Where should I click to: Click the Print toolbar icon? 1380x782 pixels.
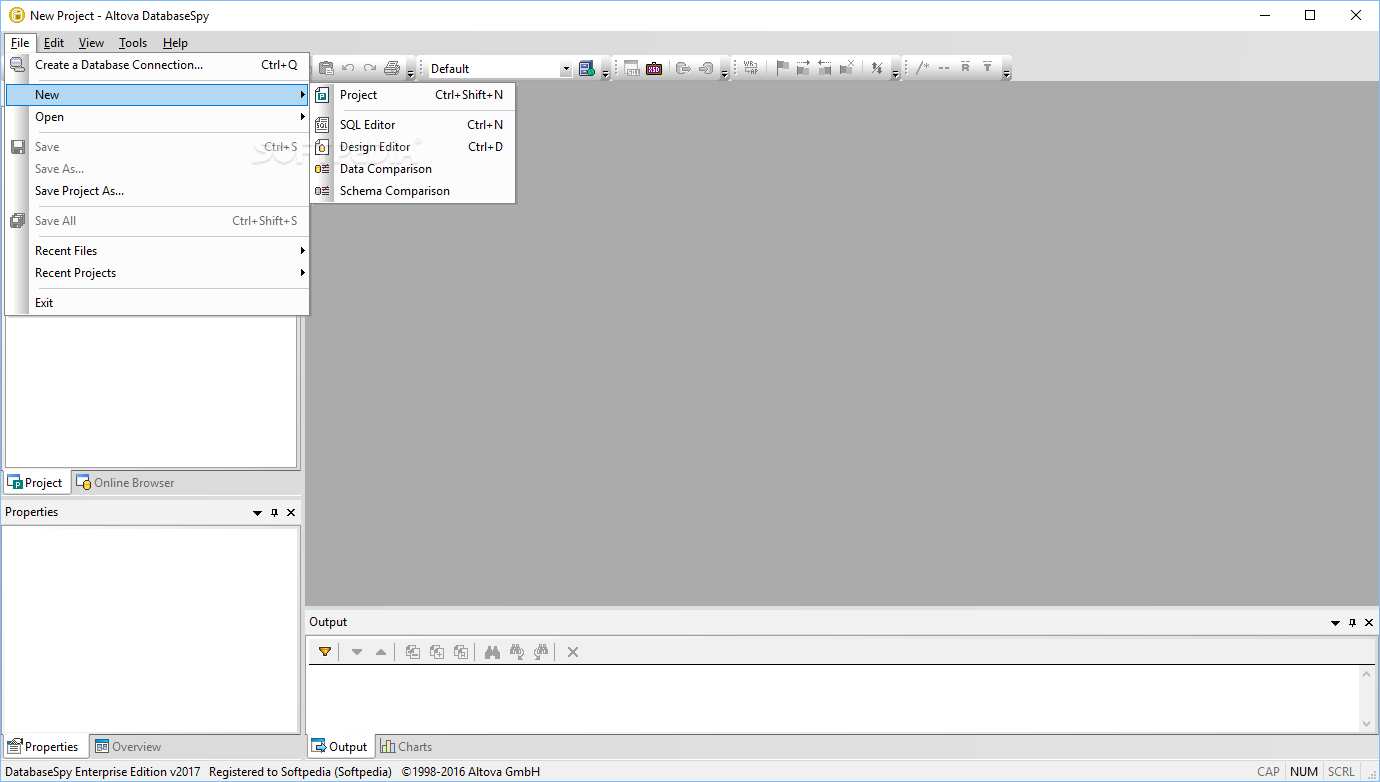point(392,68)
